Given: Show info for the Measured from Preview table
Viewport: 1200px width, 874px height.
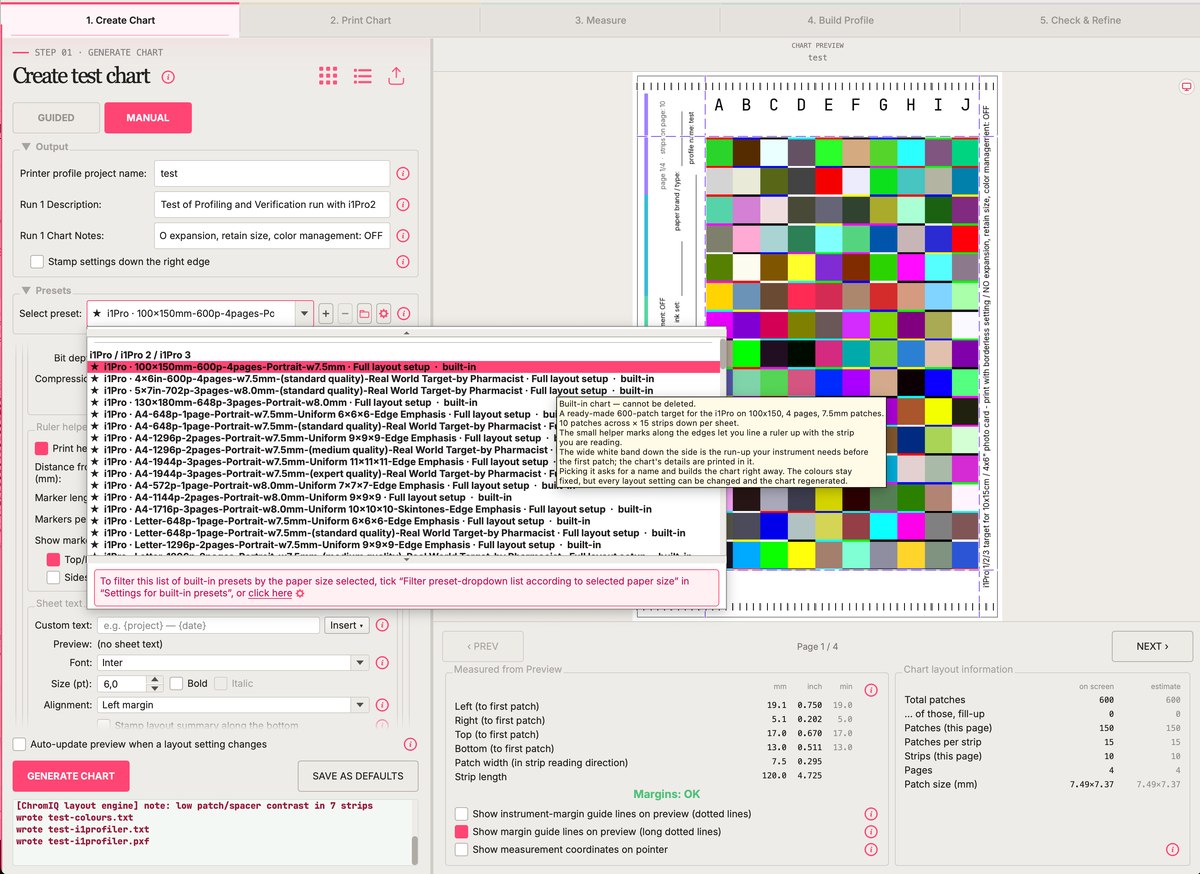Looking at the screenshot, I should click(871, 690).
